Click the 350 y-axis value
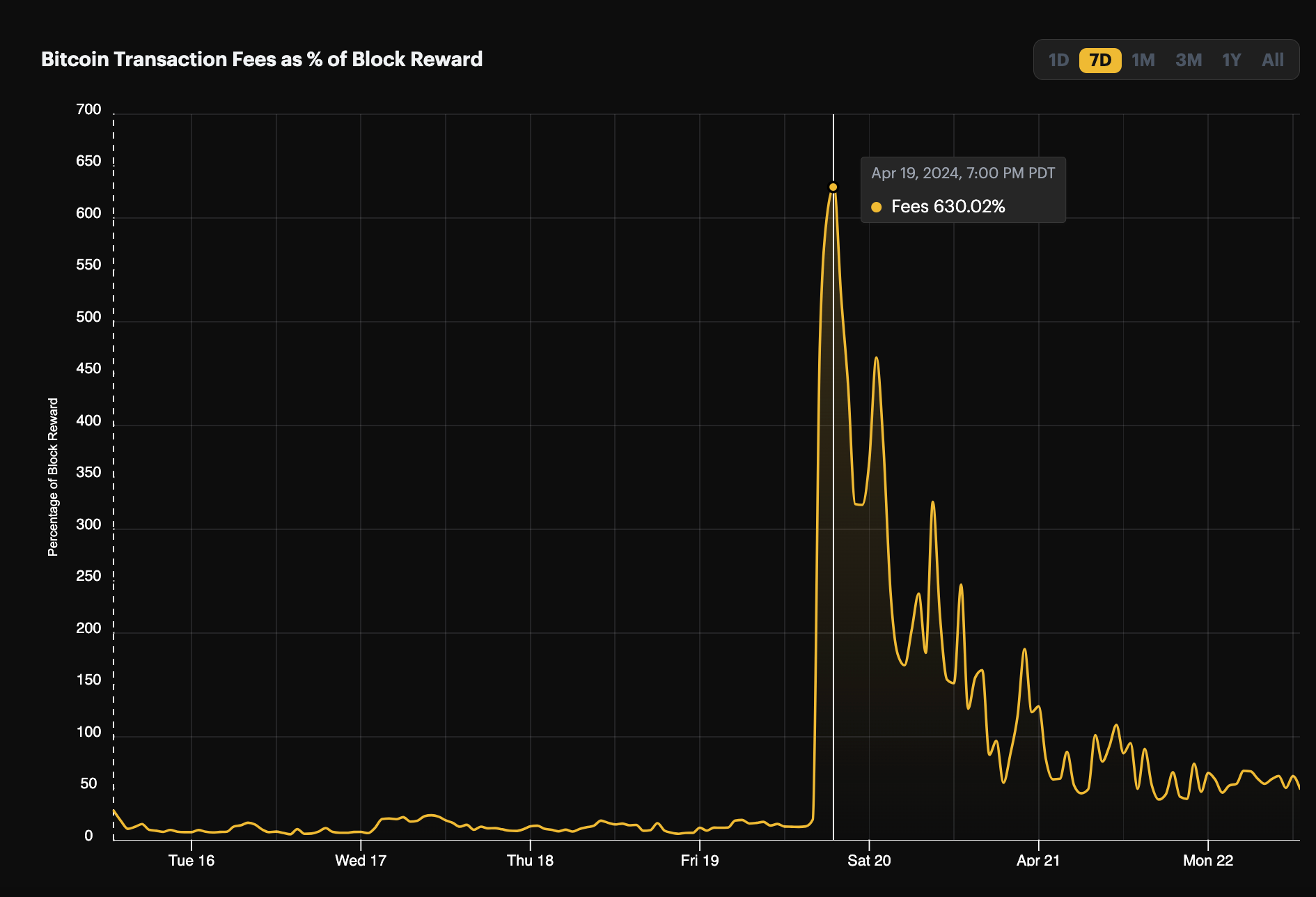This screenshot has height=897, width=1316. point(88,472)
